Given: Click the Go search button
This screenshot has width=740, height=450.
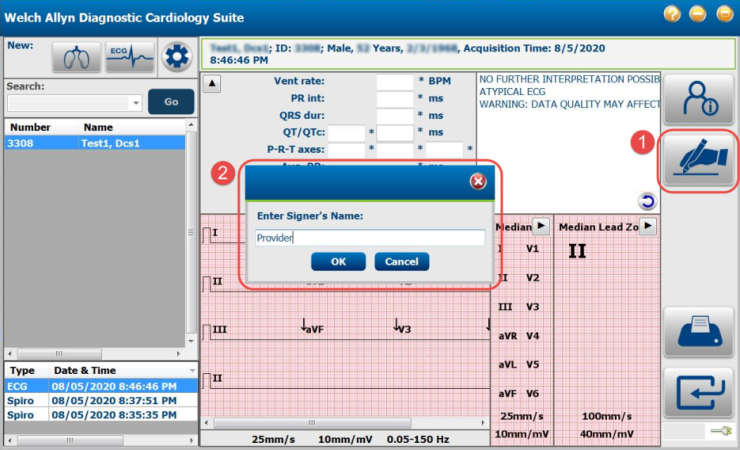Looking at the screenshot, I should click(x=171, y=101).
